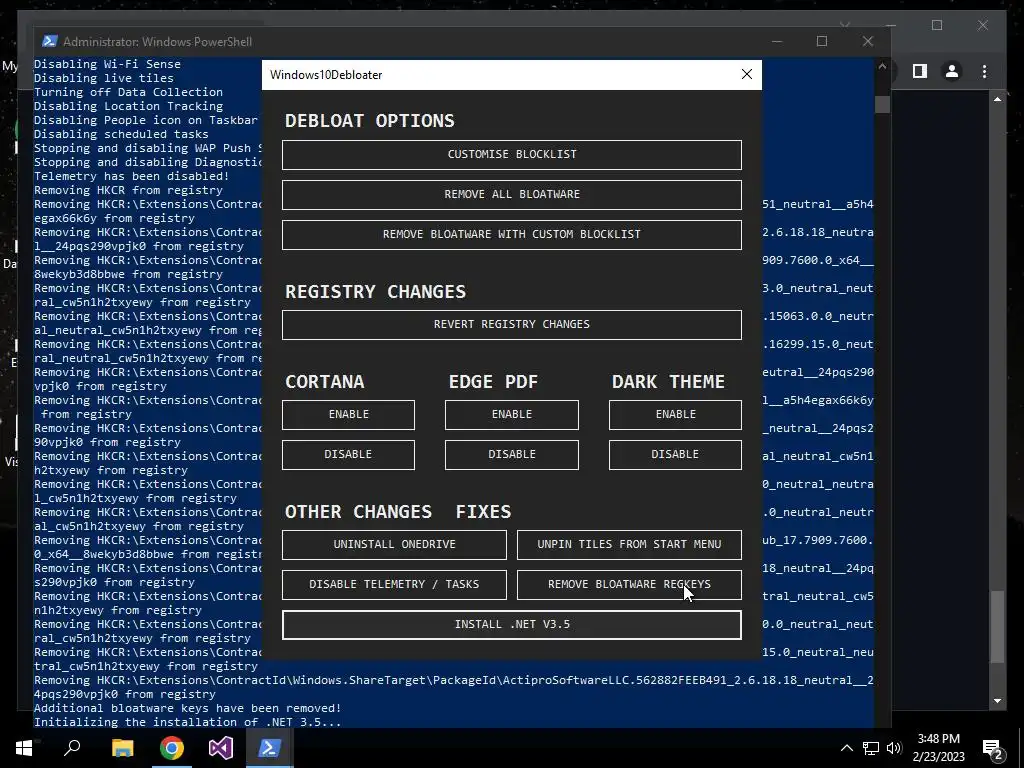Open Google Chrome from taskbar
Screen dimensions: 1024x768
pyautogui.click(x=172, y=748)
